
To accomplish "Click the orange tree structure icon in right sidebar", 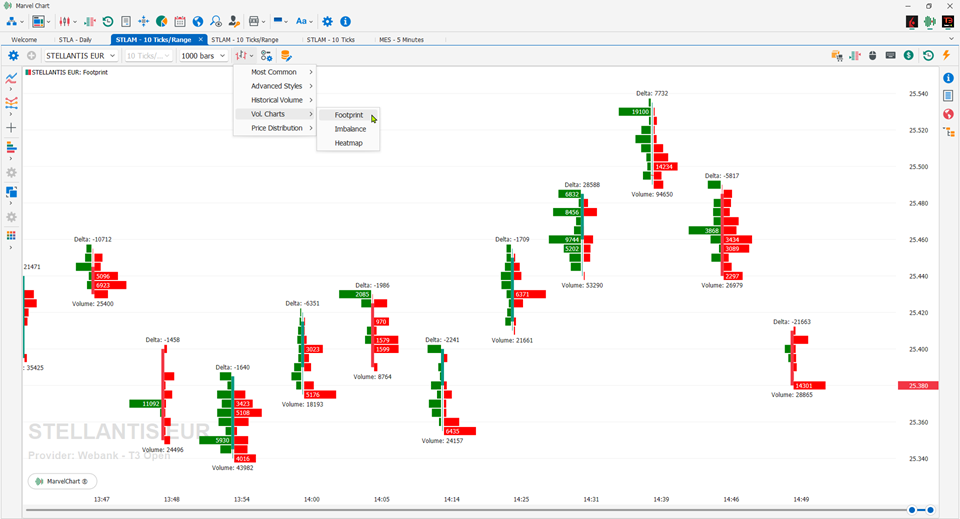I will [948, 132].
